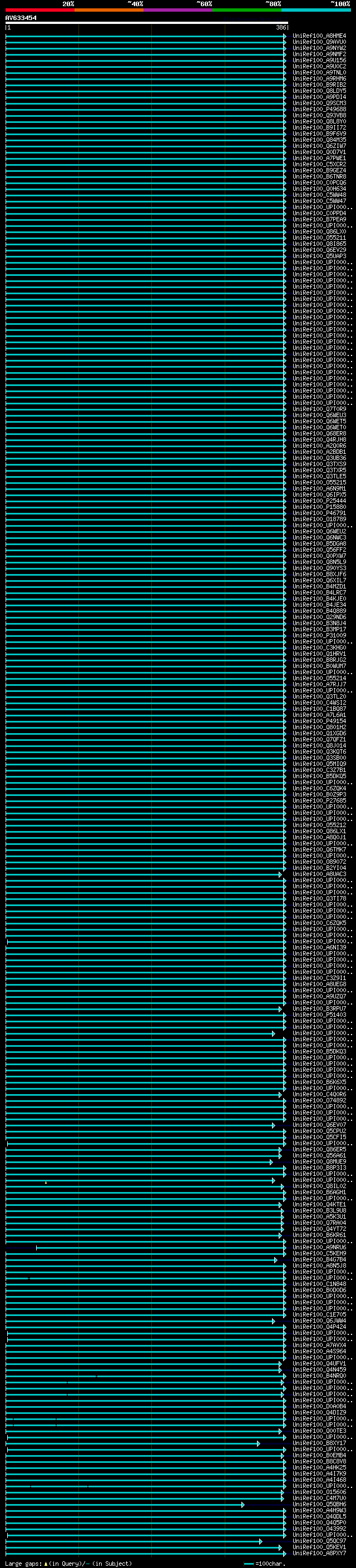The height and width of the screenshot is (1568, 356).
Task: Select the query name AV633454
Action: (x=21, y=18)
